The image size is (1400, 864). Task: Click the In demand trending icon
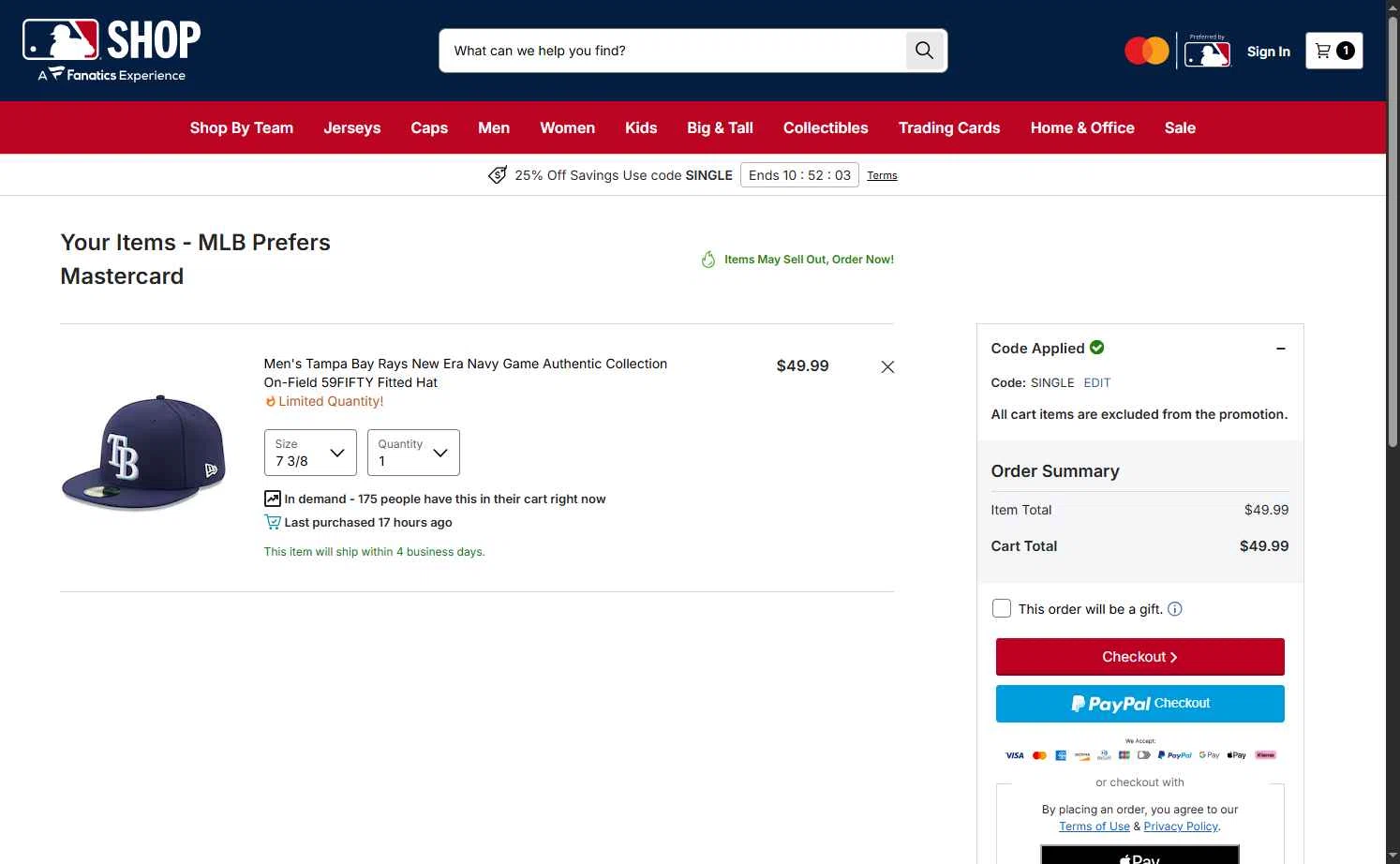tap(273, 499)
